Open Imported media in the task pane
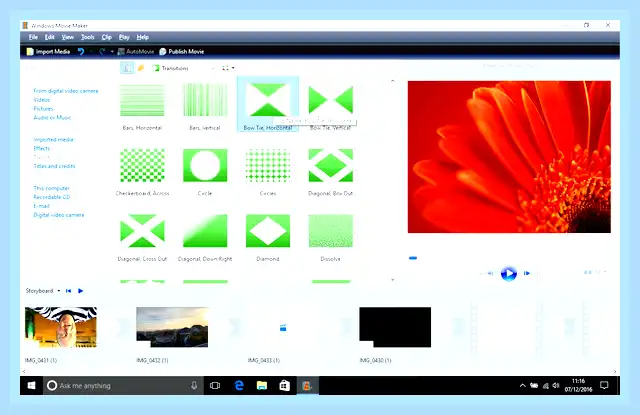Image resolution: width=640 pixels, height=415 pixels. [53, 140]
